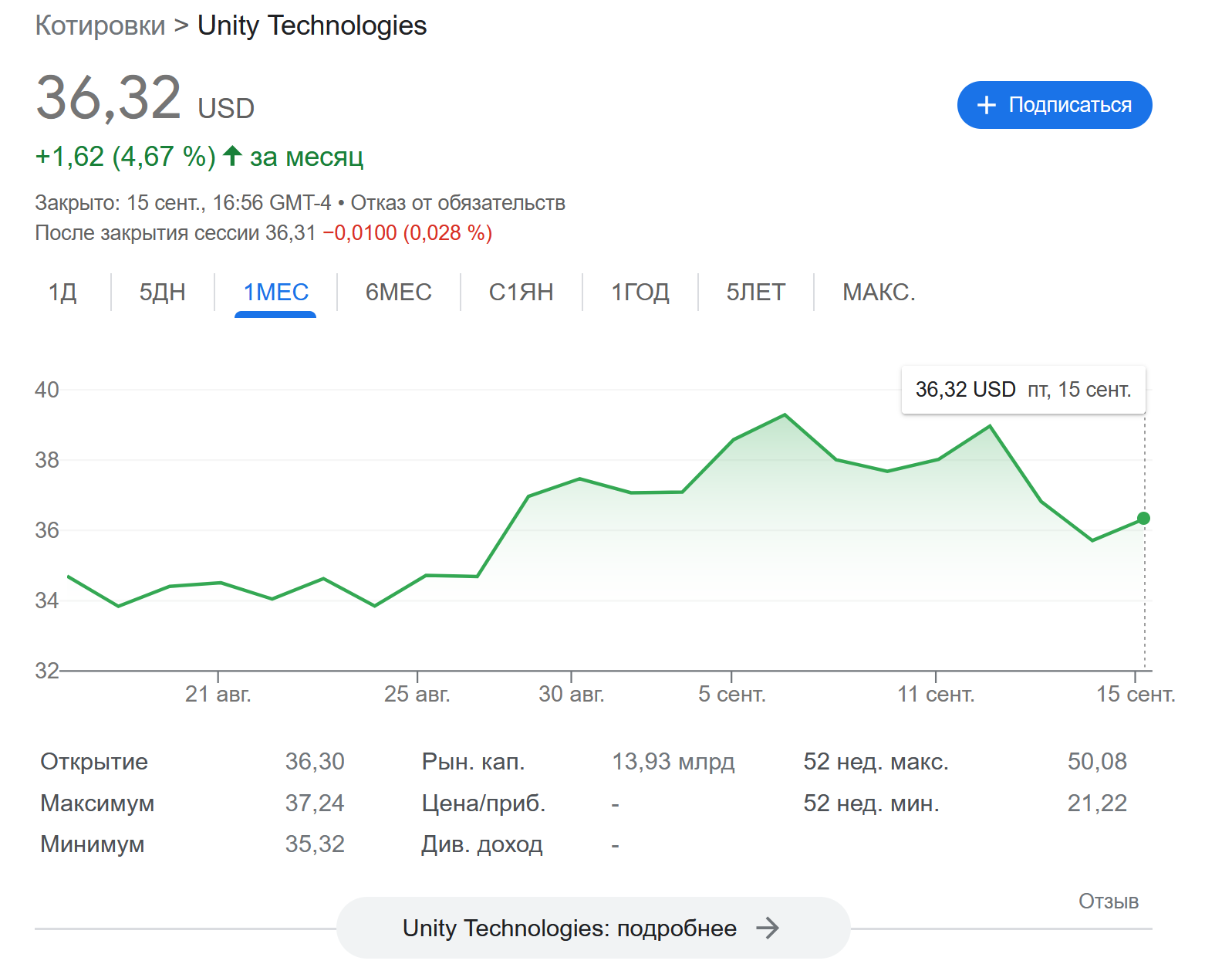The height and width of the screenshot is (964, 1232).
Task: Click the 52 нед. макс. label
Action: [876, 762]
